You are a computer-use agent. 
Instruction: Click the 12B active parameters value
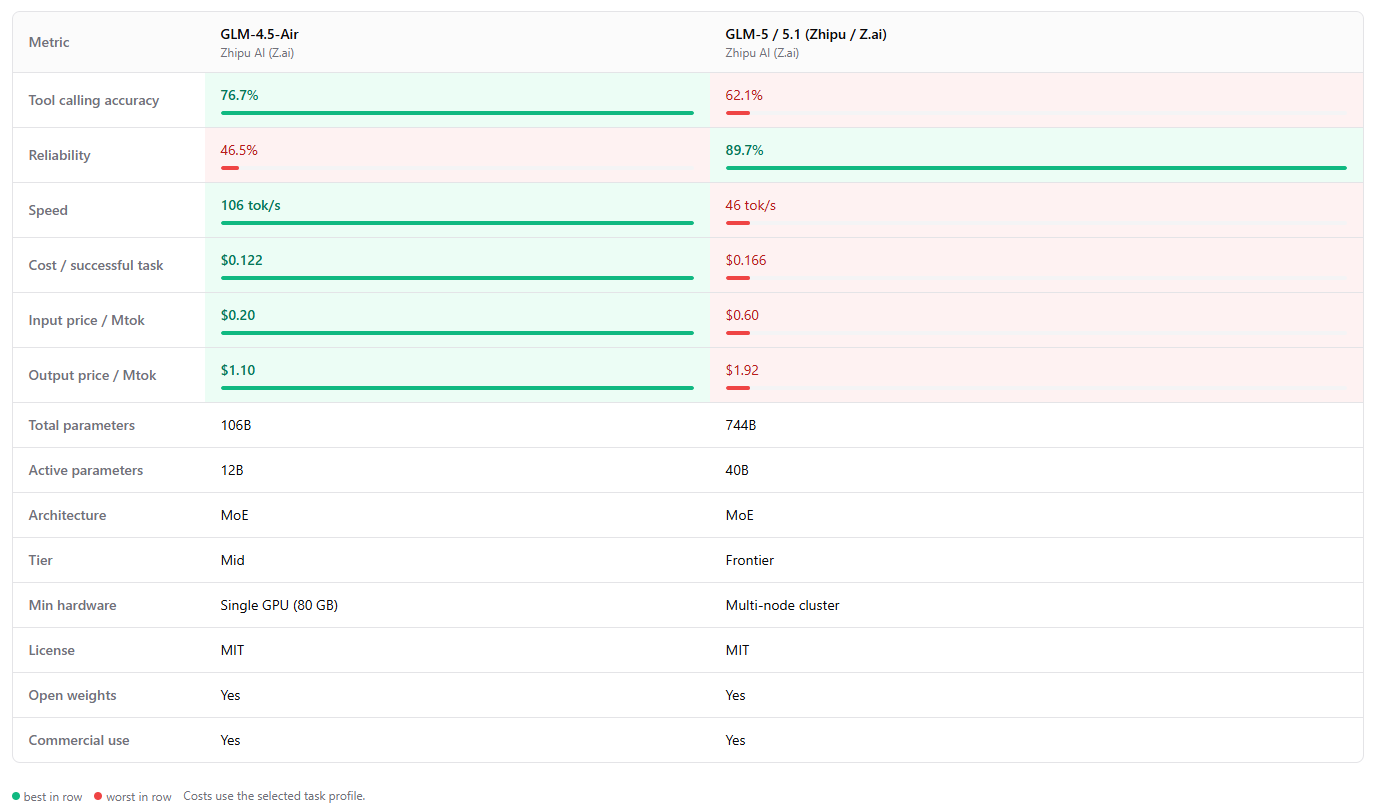(x=232, y=470)
